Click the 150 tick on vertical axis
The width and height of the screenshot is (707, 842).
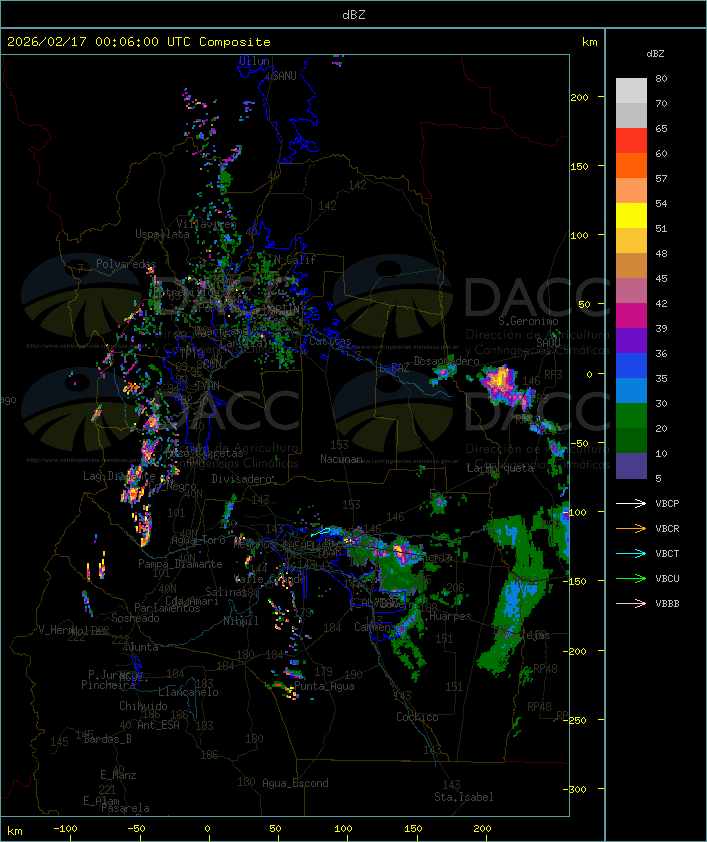pos(579,166)
